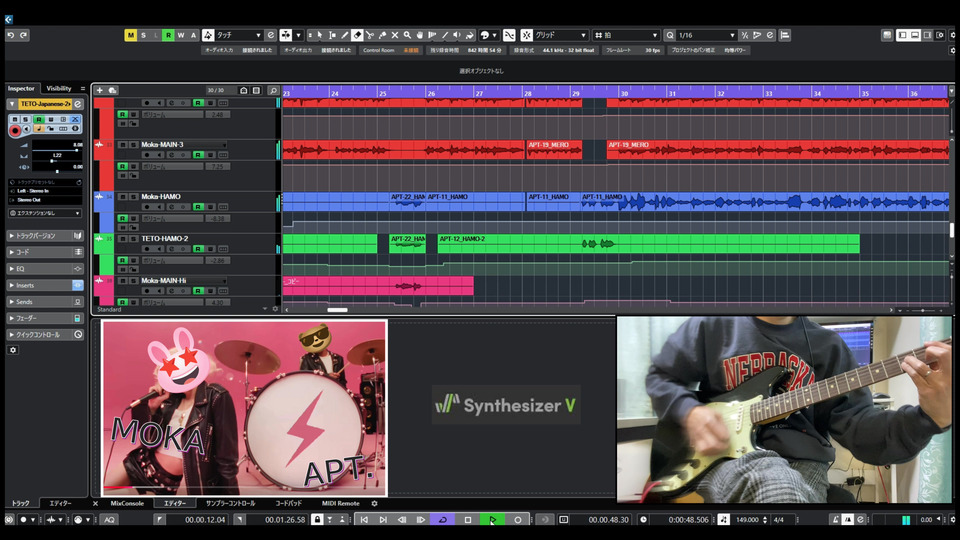Click the Undo arrow in the toolbar

click(x=10, y=36)
